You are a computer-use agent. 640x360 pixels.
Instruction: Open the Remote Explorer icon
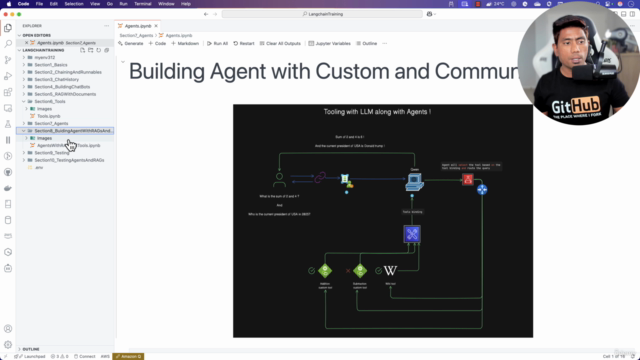[x=8, y=108]
